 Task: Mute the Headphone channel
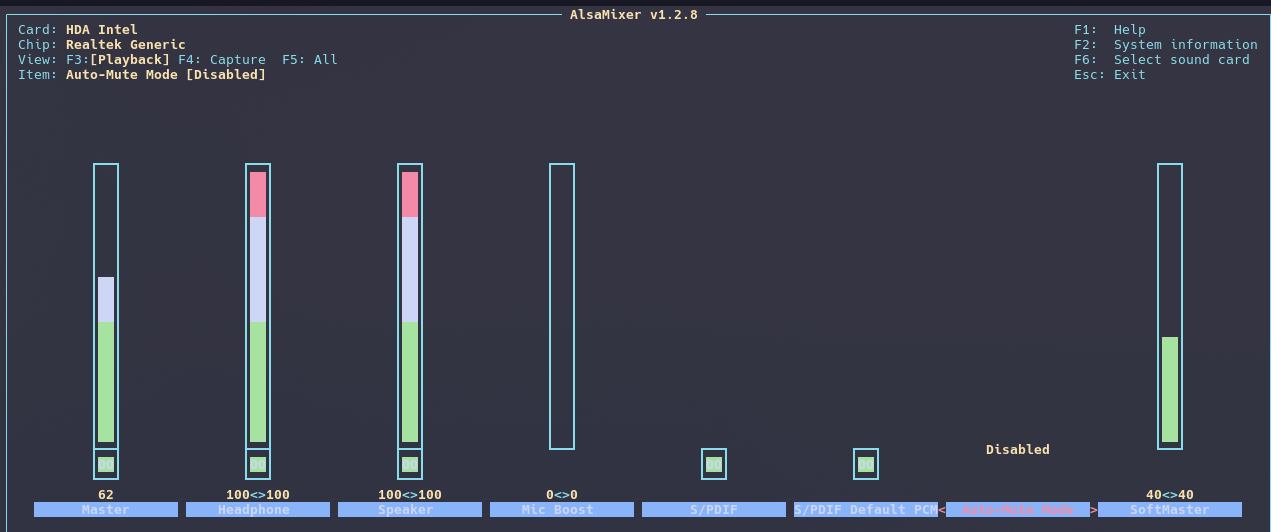(258, 464)
